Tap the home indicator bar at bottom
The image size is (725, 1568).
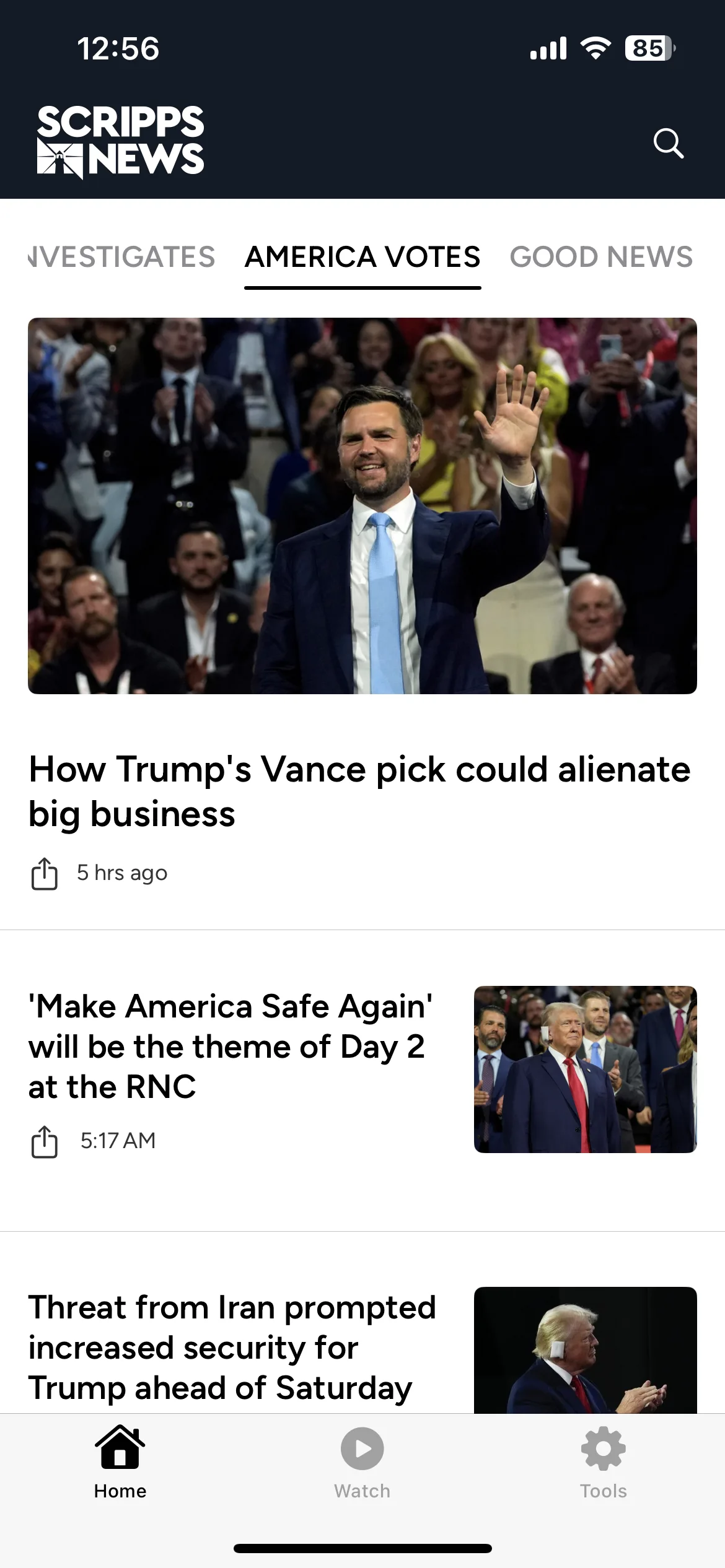[x=362, y=1548]
